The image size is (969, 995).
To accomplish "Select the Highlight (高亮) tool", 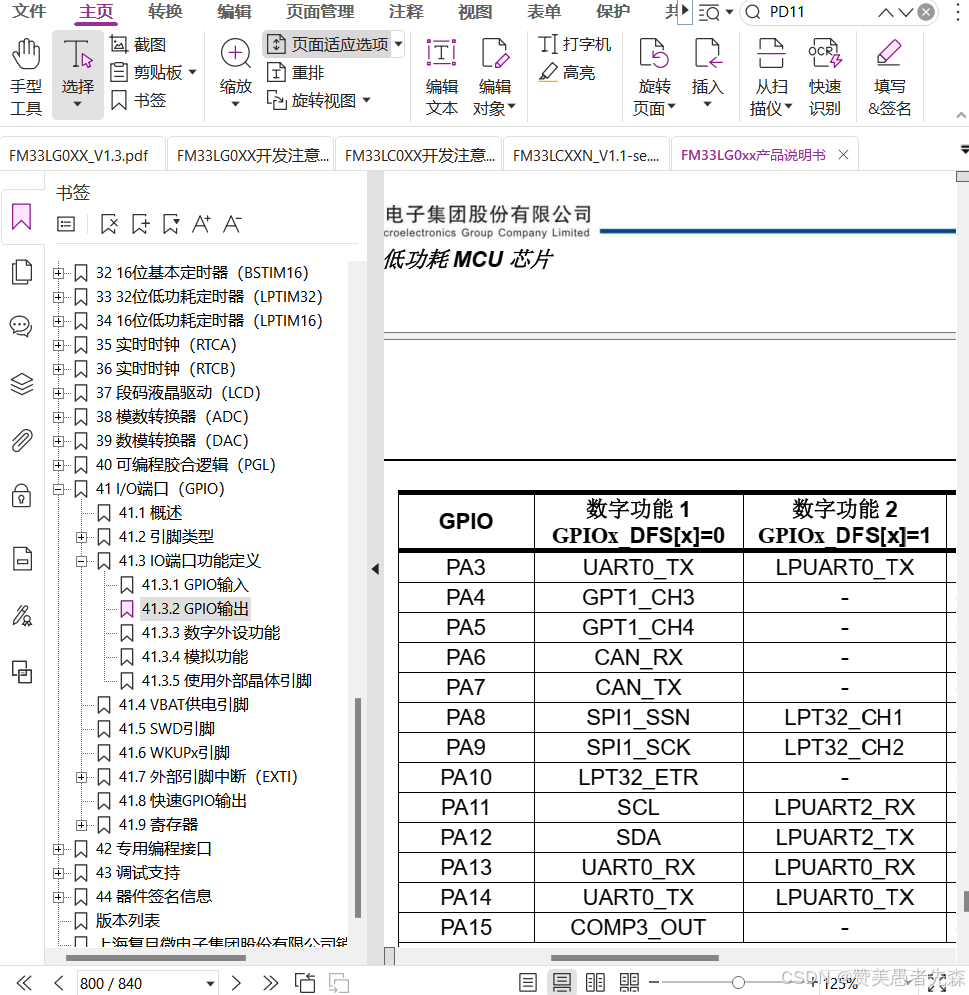I will pyautogui.click(x=567, y=72).
